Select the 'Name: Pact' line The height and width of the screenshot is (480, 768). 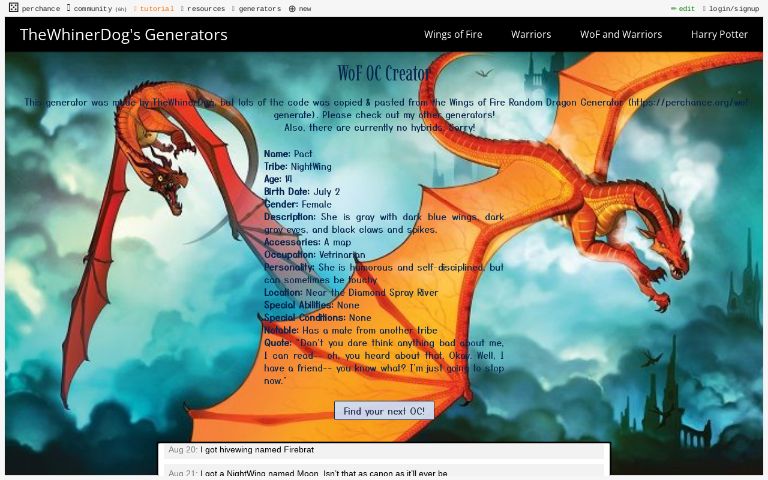click(x=288, y=154)
